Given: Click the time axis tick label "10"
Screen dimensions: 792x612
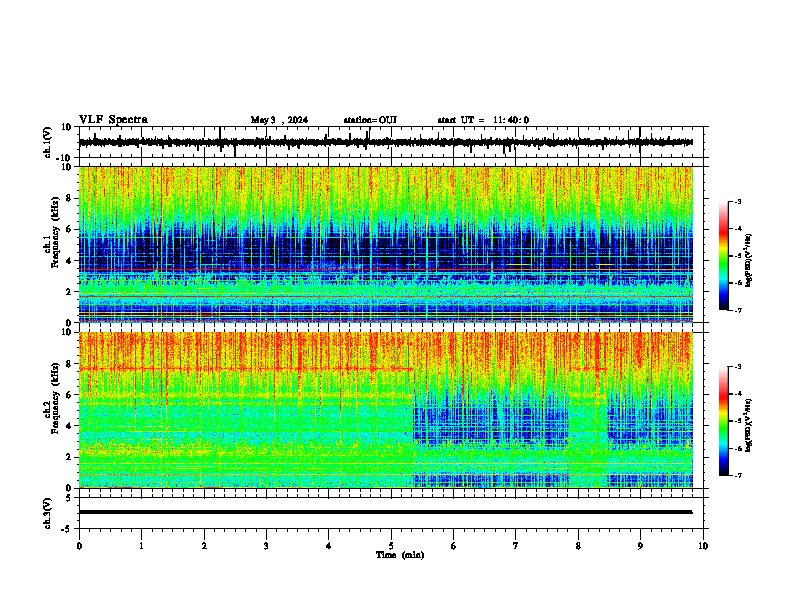Looking at the screenshot, I should [x=703, y=546].
